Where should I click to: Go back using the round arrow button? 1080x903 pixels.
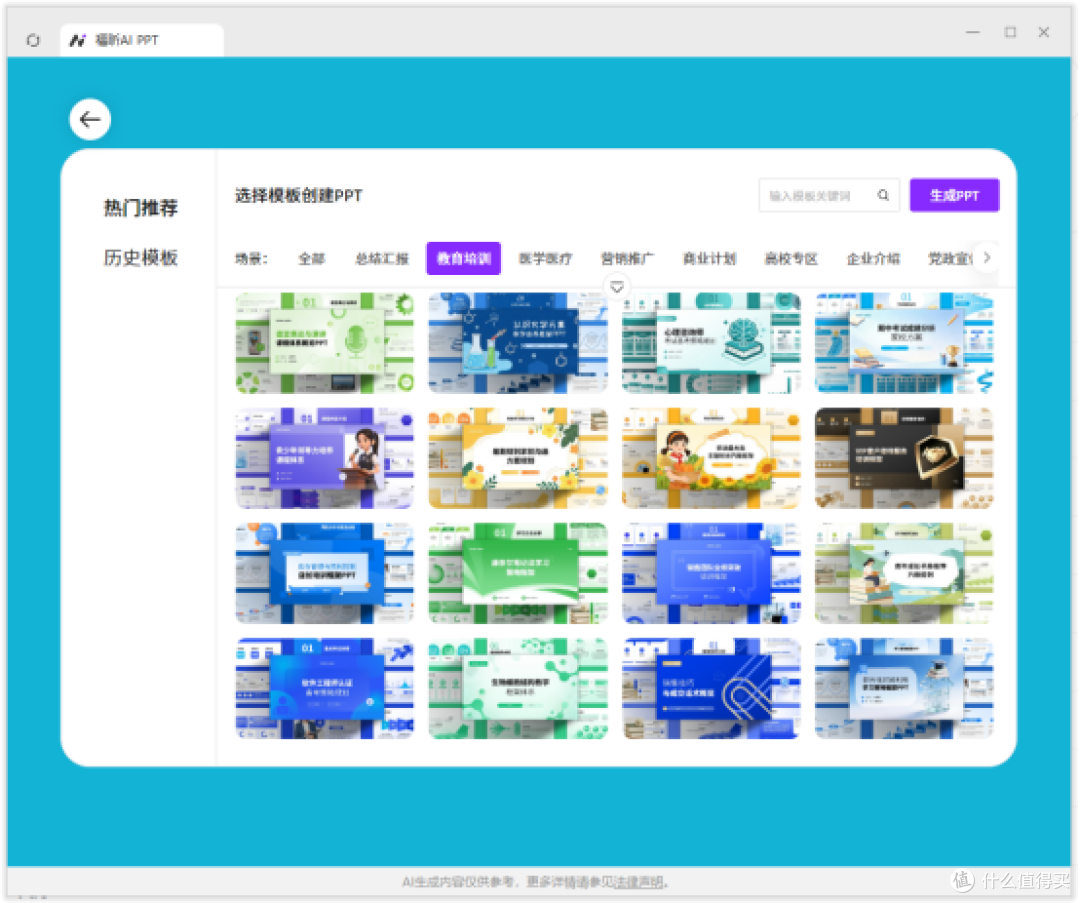[90, 120]
